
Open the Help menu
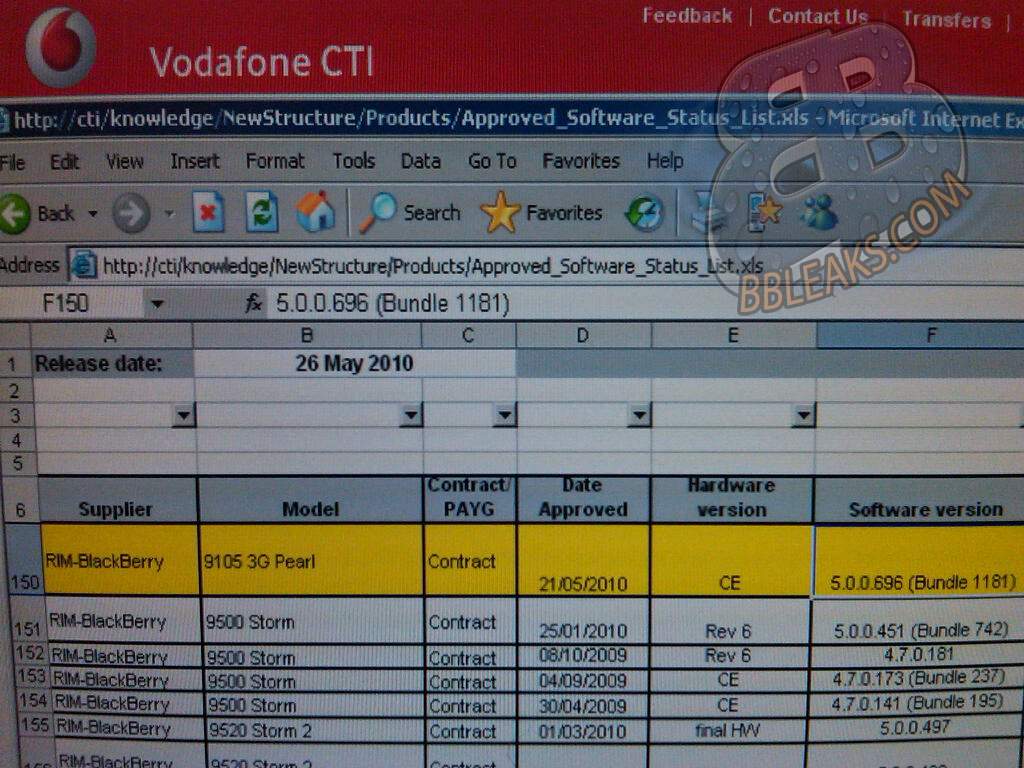click(665, 161)
